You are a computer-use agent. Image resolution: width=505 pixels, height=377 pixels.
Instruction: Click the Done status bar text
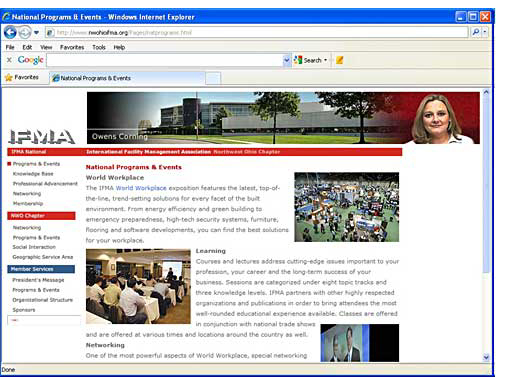click(8, 370)
